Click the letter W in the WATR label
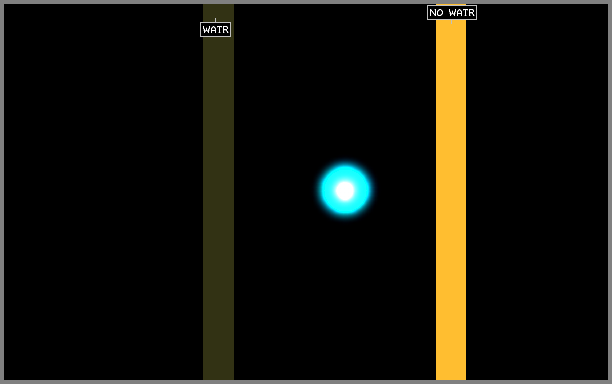Screen dimensions: 612x384 pyautogui.click(x=206, y=30)
